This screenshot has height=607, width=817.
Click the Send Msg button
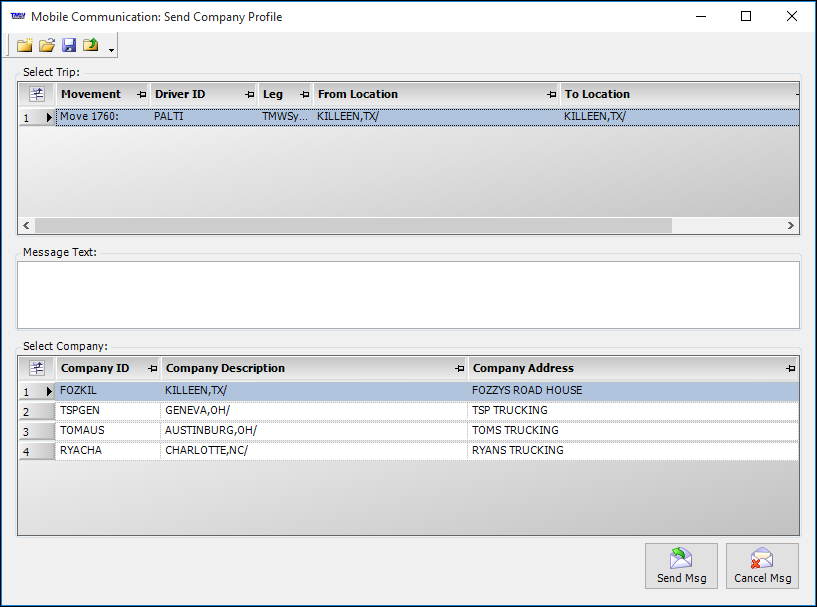tap(681, 566)
